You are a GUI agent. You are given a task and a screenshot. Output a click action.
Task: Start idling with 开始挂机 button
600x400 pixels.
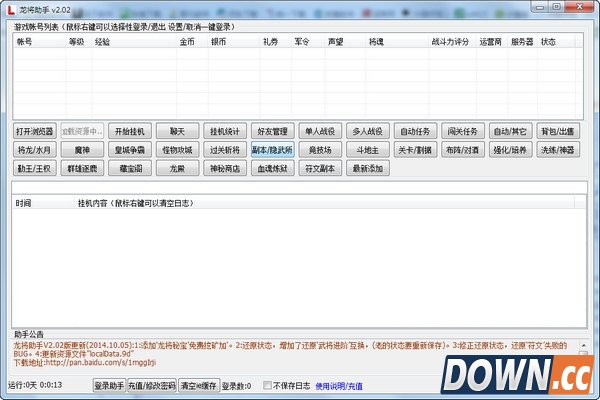tap(130, 131)
